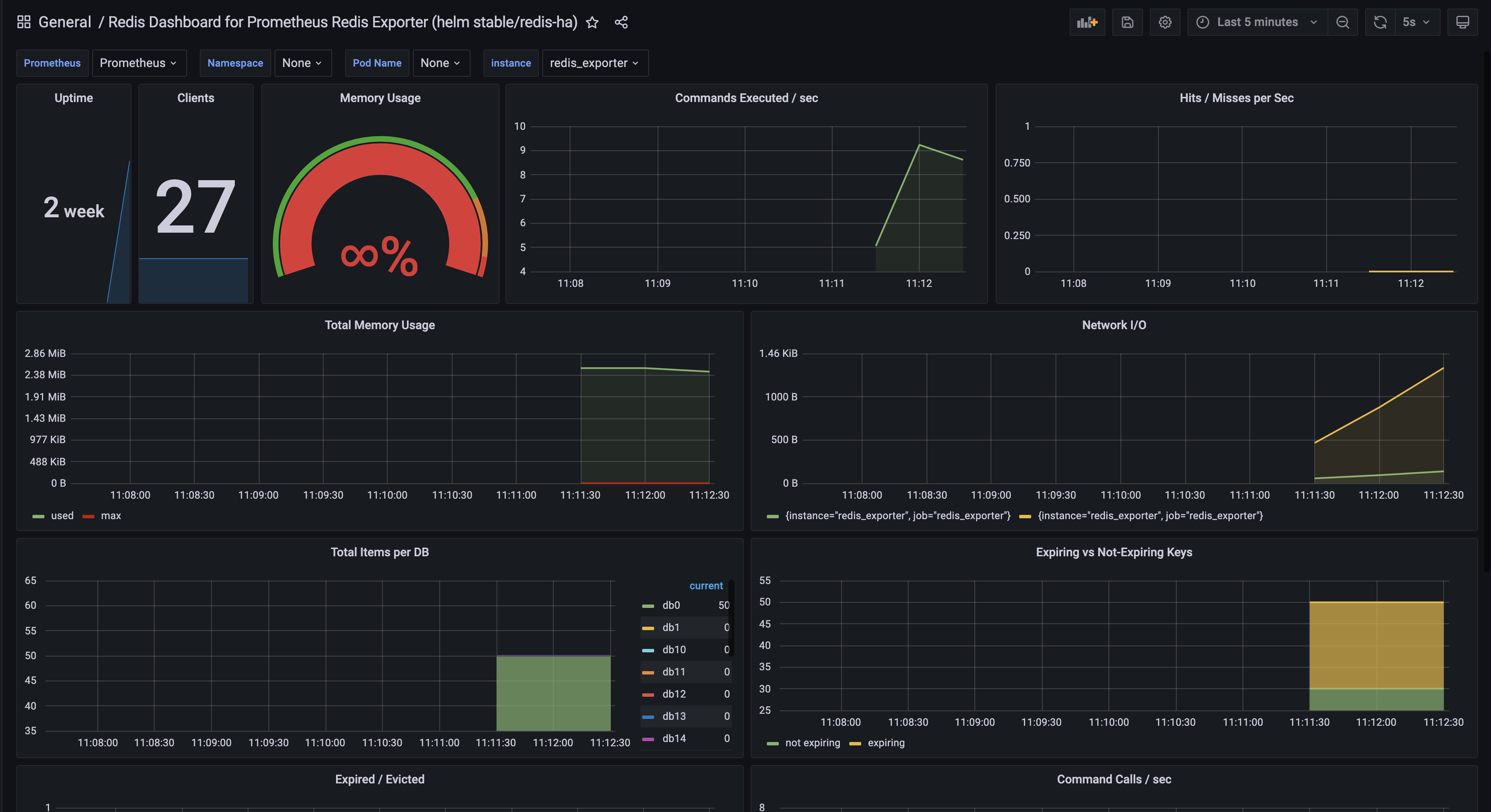The width and height of the screenshot is (1491, 812).
Task: Click the Namespace variable label
Action: pos(235,63)
